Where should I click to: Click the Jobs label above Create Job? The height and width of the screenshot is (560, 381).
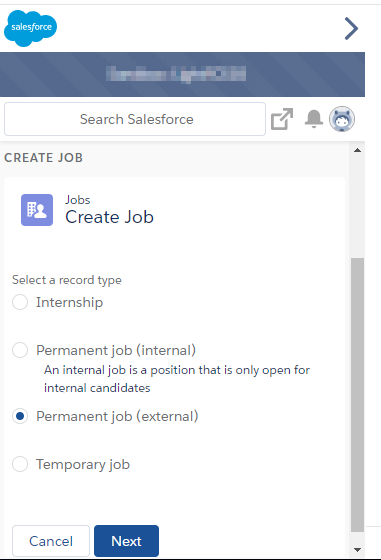(x=77, y=200)
